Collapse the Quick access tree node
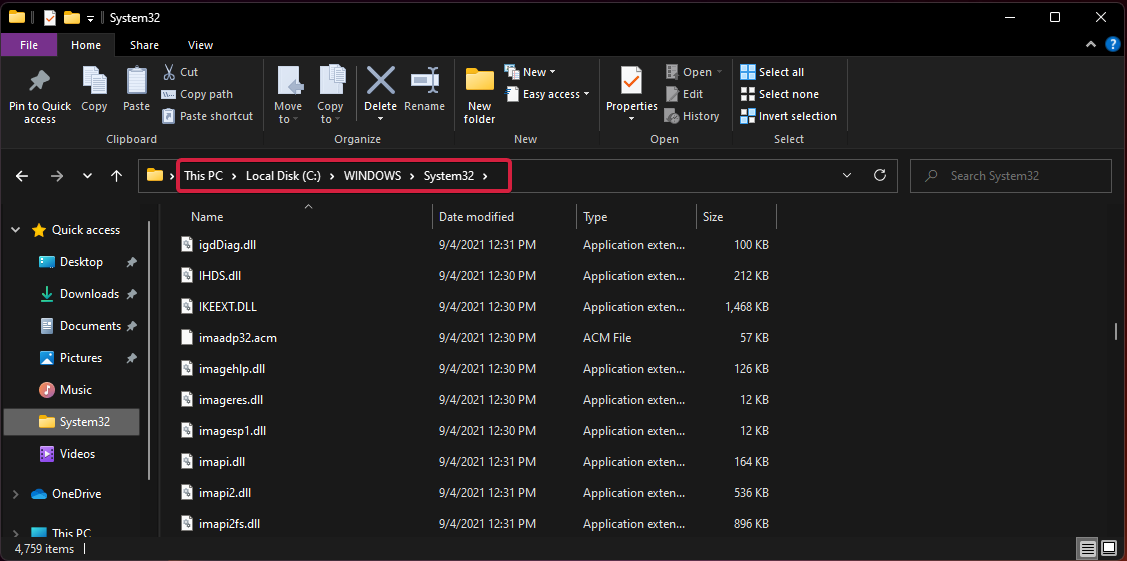 pyautogui.click(x=16, y=231)
